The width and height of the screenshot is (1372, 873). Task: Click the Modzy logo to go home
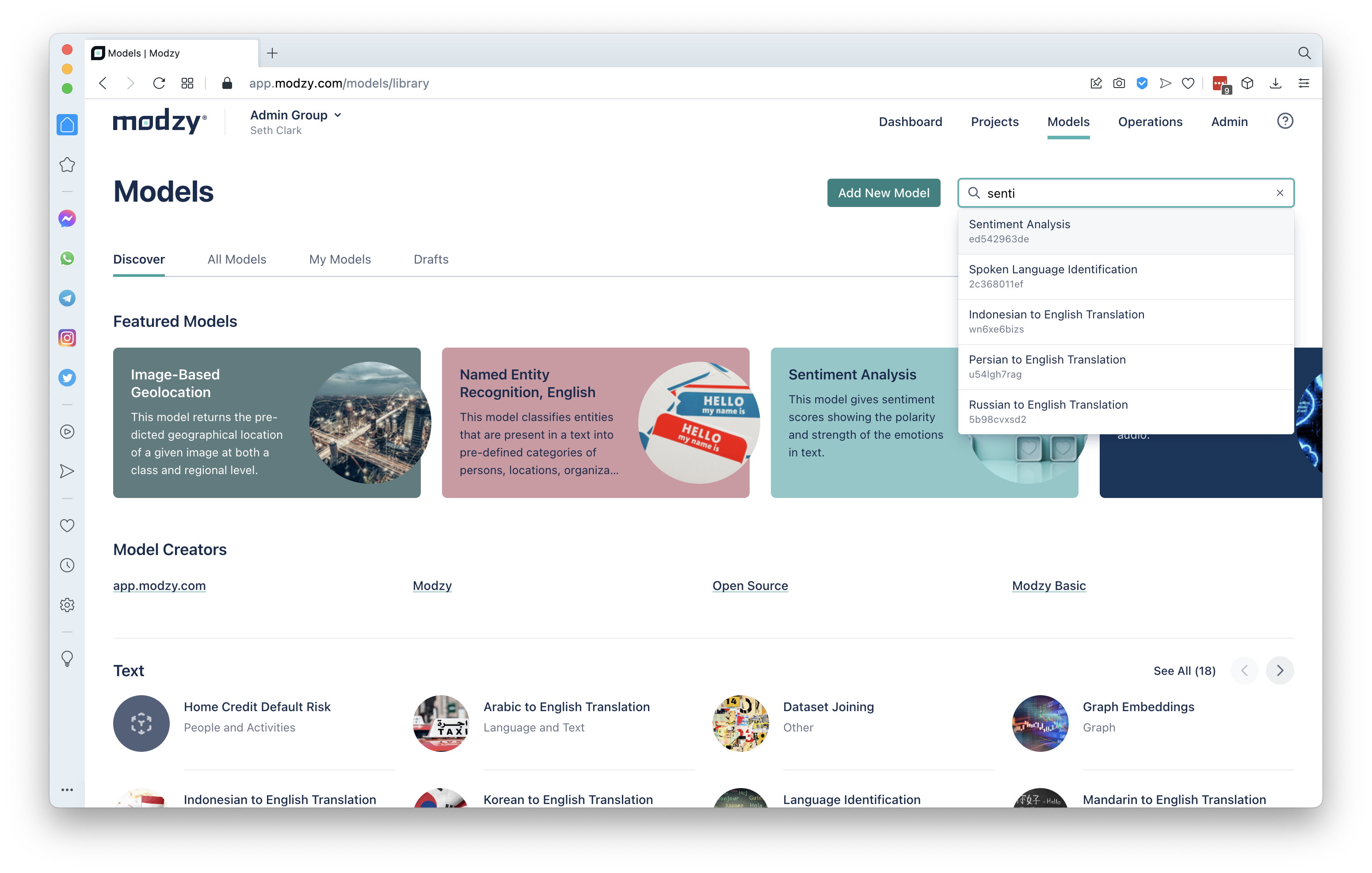160,121
